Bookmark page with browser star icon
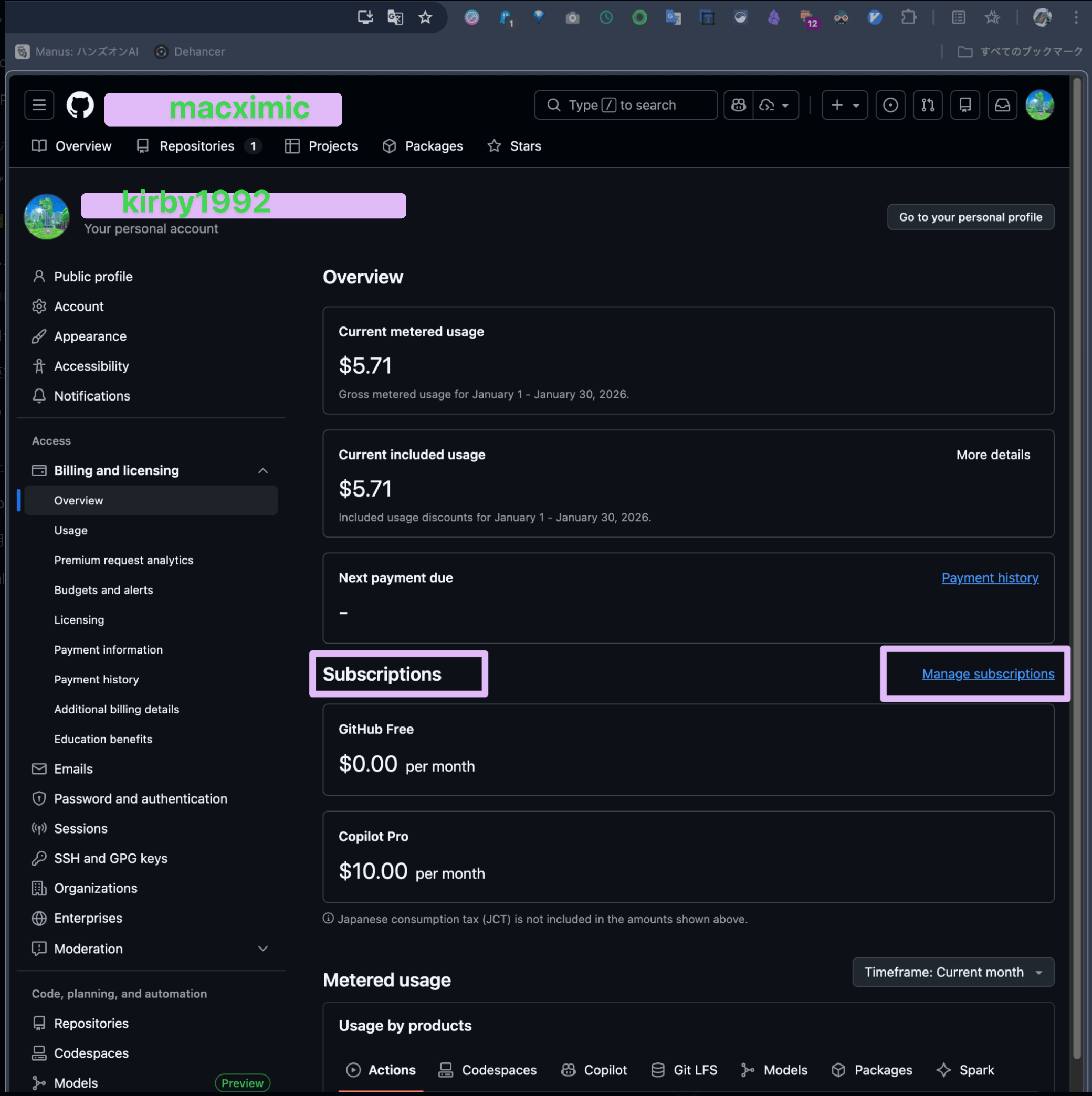1092x1096 pixels. point(425,18)
